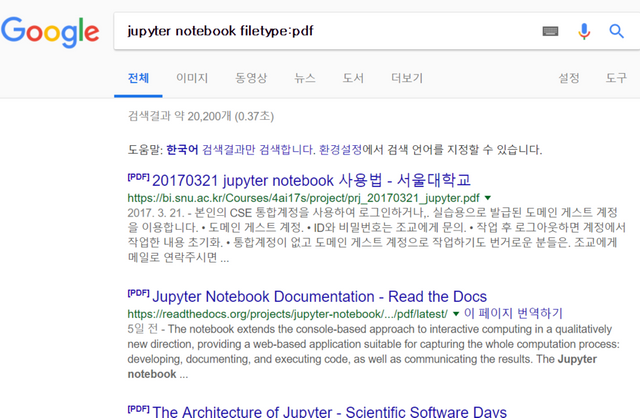Open the 뉴스 tab
Image resolution: width=640 pixels, height=418 pixels.
pos(305,78)
